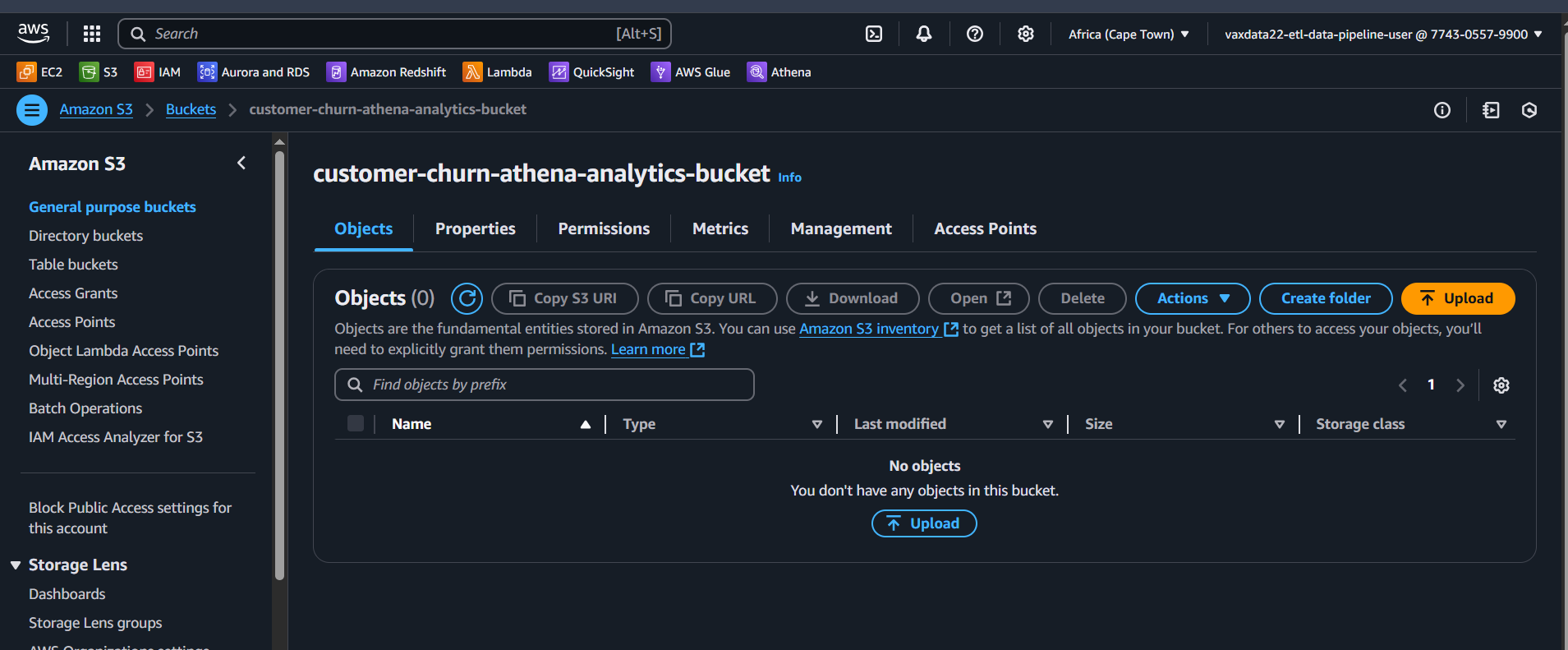Click Copy S3 URI button
Viewport: 1568px width, 650px height.
[x=565, y=298]
